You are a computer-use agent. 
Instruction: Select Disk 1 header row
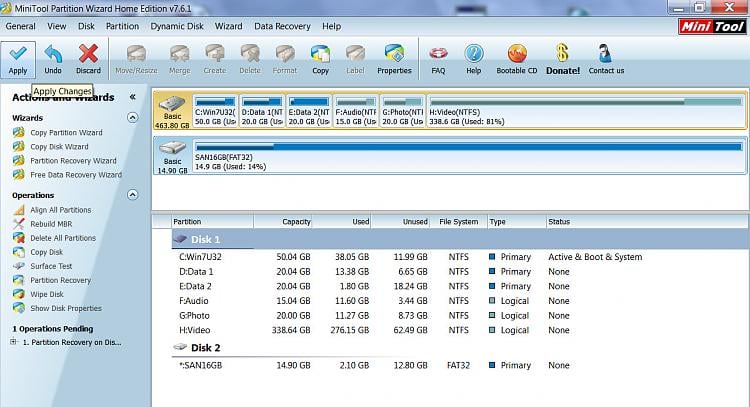click(x=460, y=239)
